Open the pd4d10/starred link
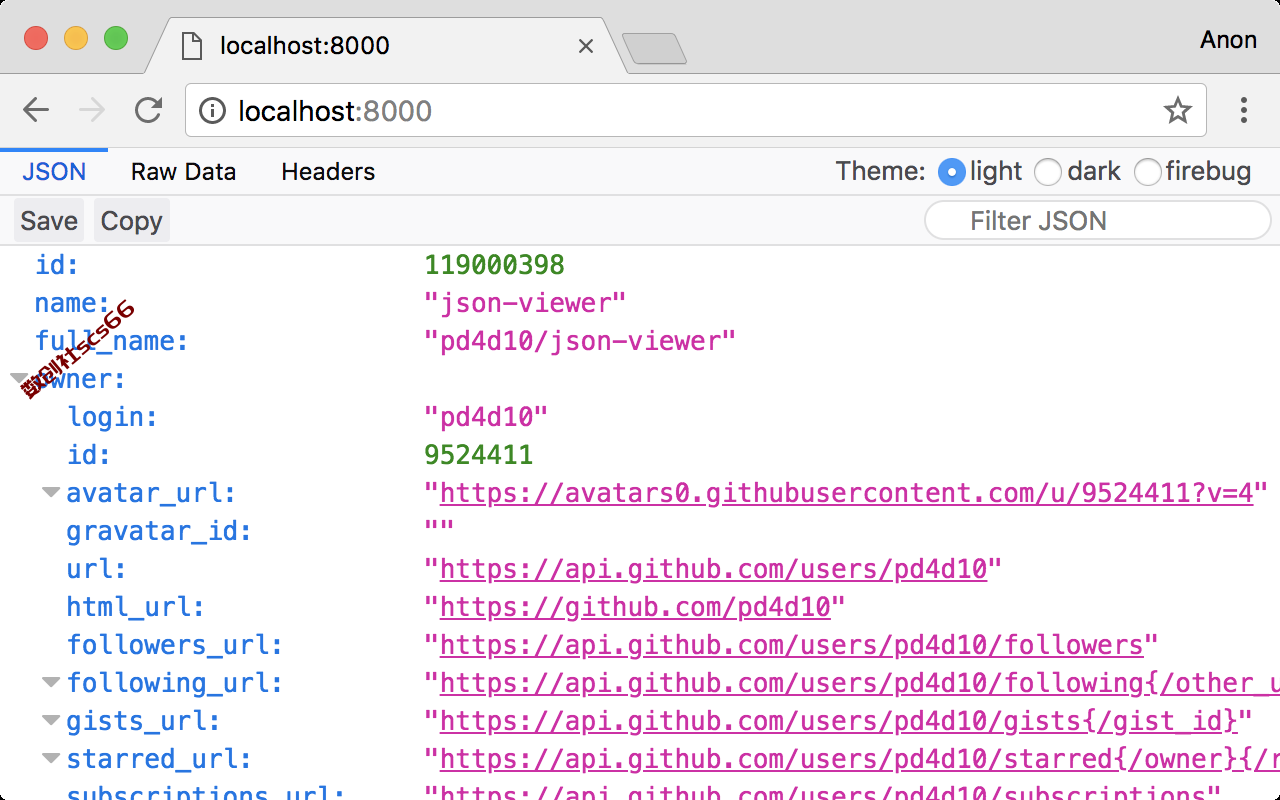 859,759
